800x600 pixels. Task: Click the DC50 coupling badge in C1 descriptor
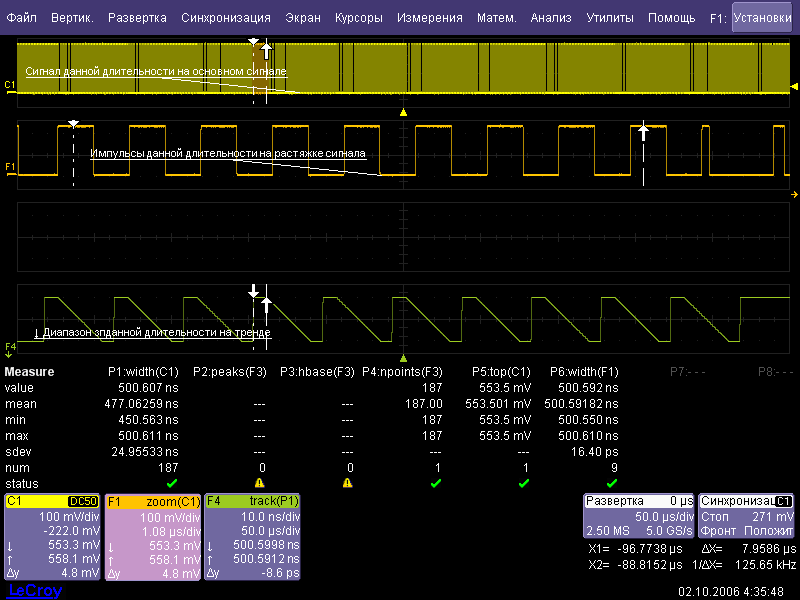click(x=82, y=501)
